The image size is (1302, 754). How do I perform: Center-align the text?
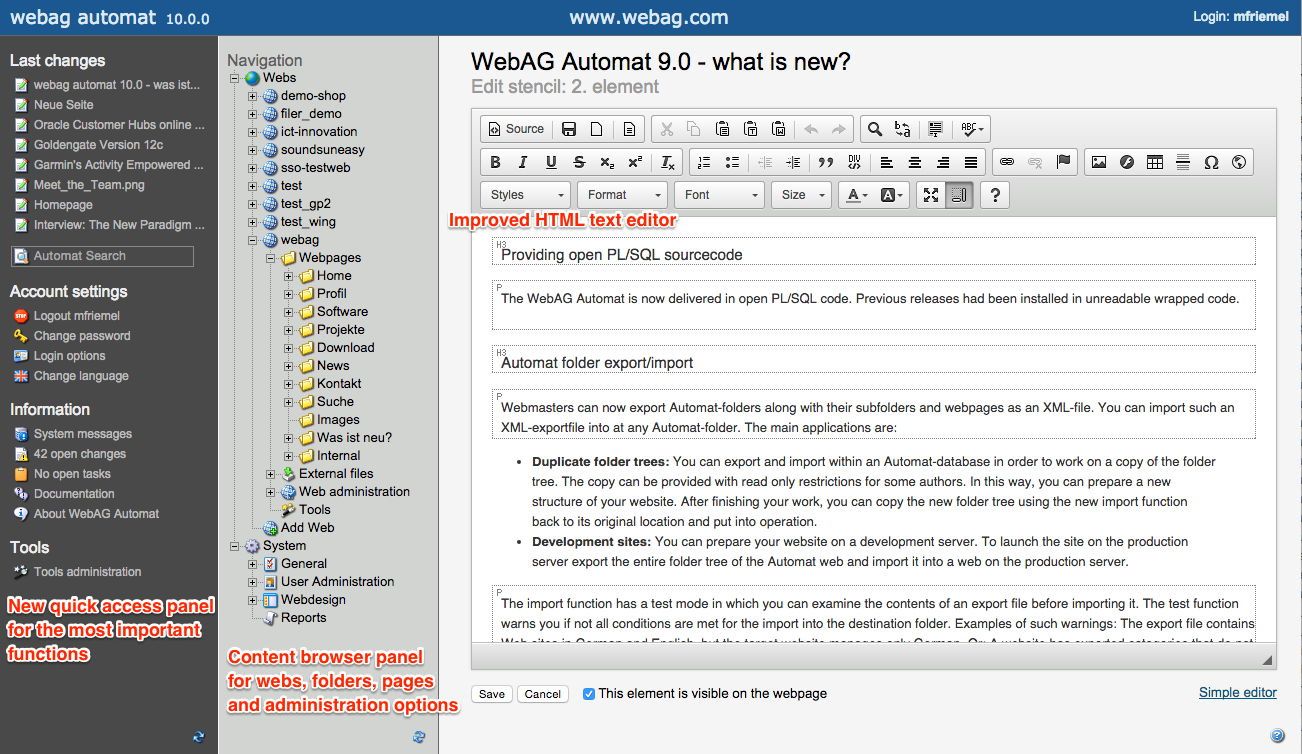915,162
